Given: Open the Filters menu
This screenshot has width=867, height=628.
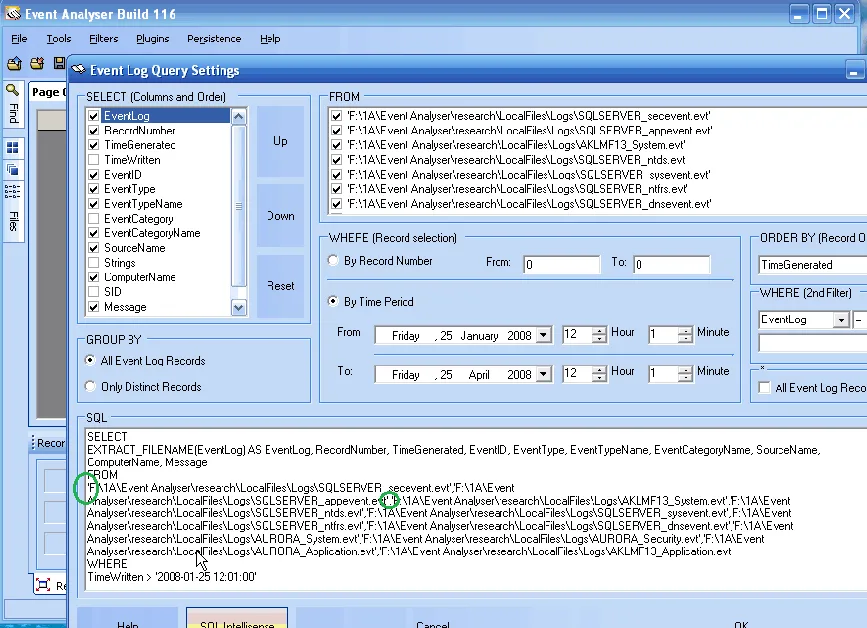Looking at the screenshot, I should (103, 39).
